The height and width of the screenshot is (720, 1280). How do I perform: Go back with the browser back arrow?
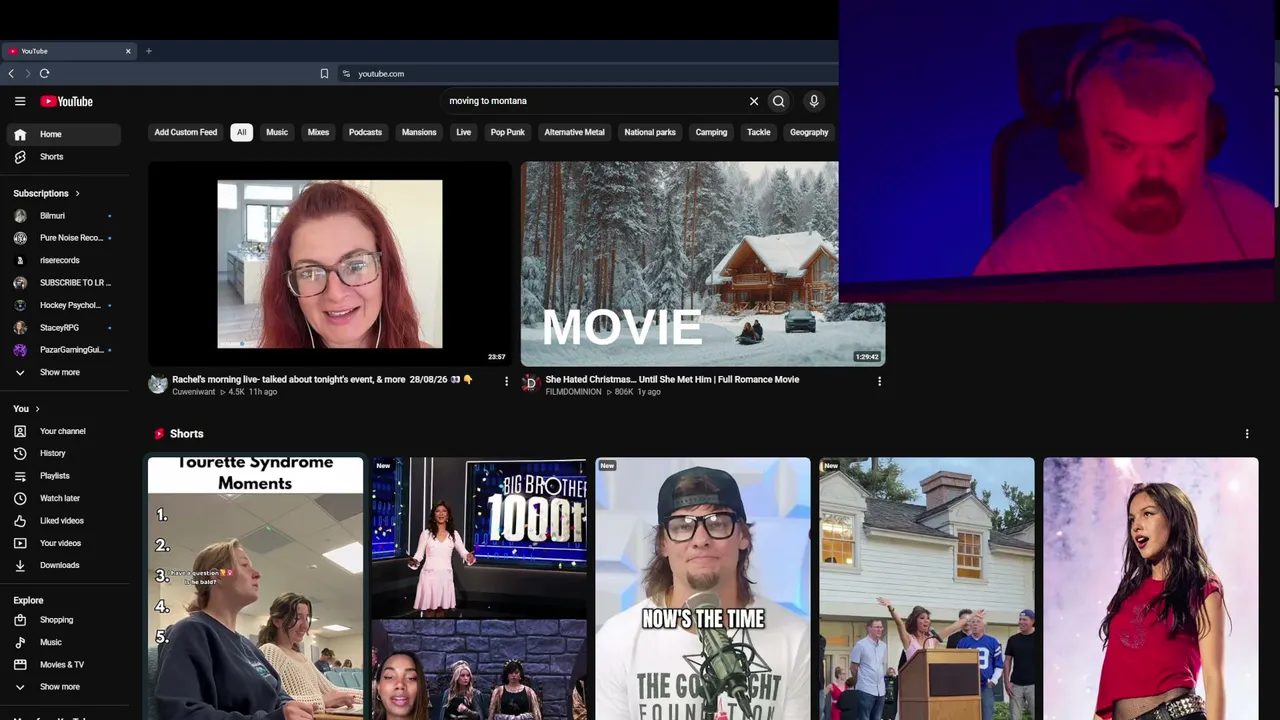pos(11,73)
